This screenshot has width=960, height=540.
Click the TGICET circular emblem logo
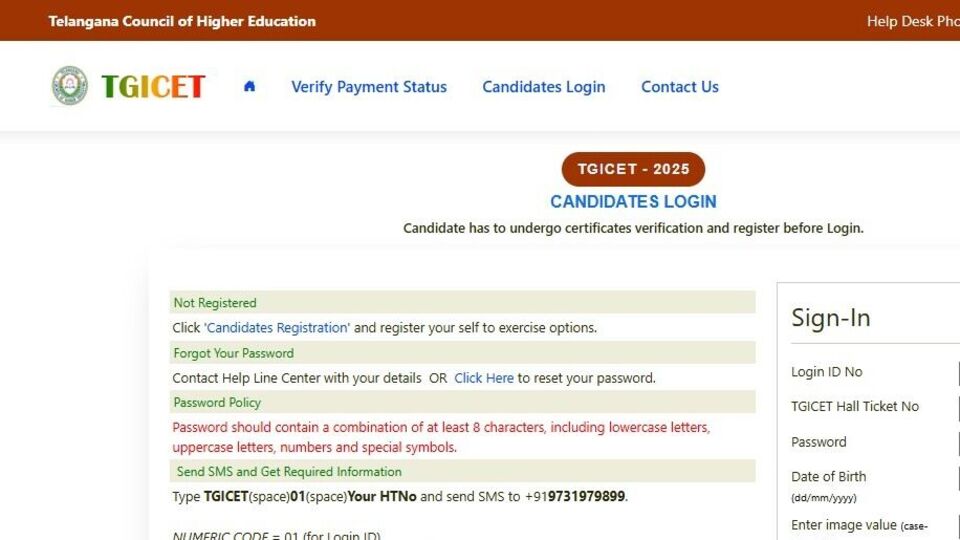point(70,86)
